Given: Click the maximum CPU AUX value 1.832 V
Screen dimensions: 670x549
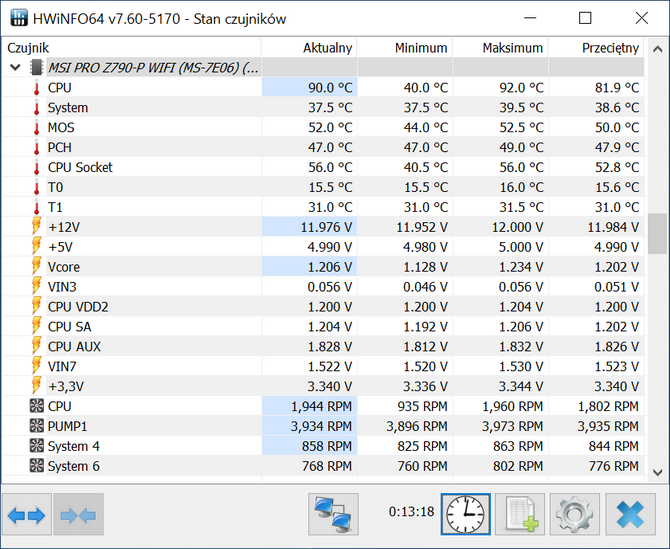Looking at the screenshot, I should pos(521,346).
